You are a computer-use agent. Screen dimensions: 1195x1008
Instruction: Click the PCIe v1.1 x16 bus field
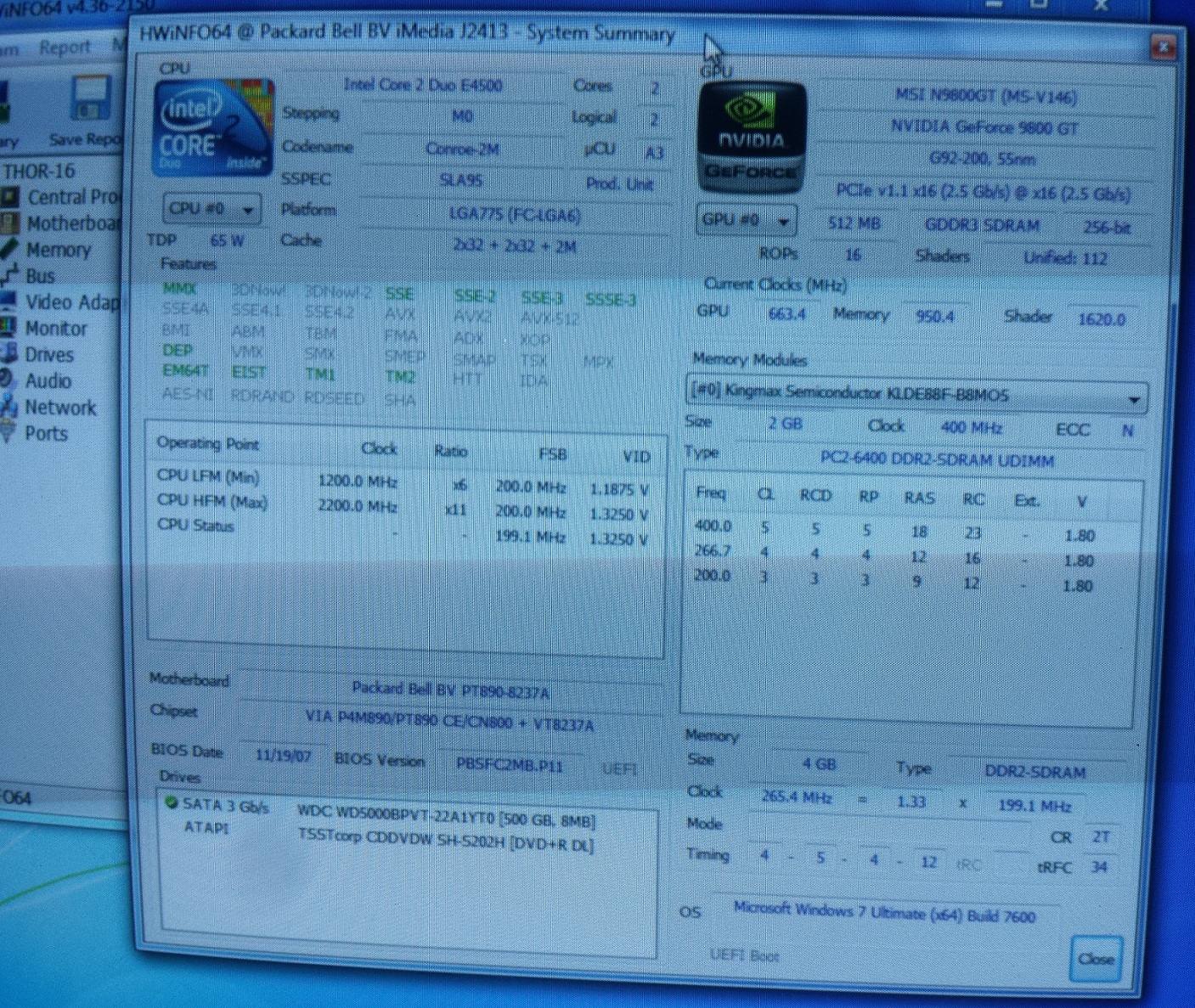coord(983,193)
